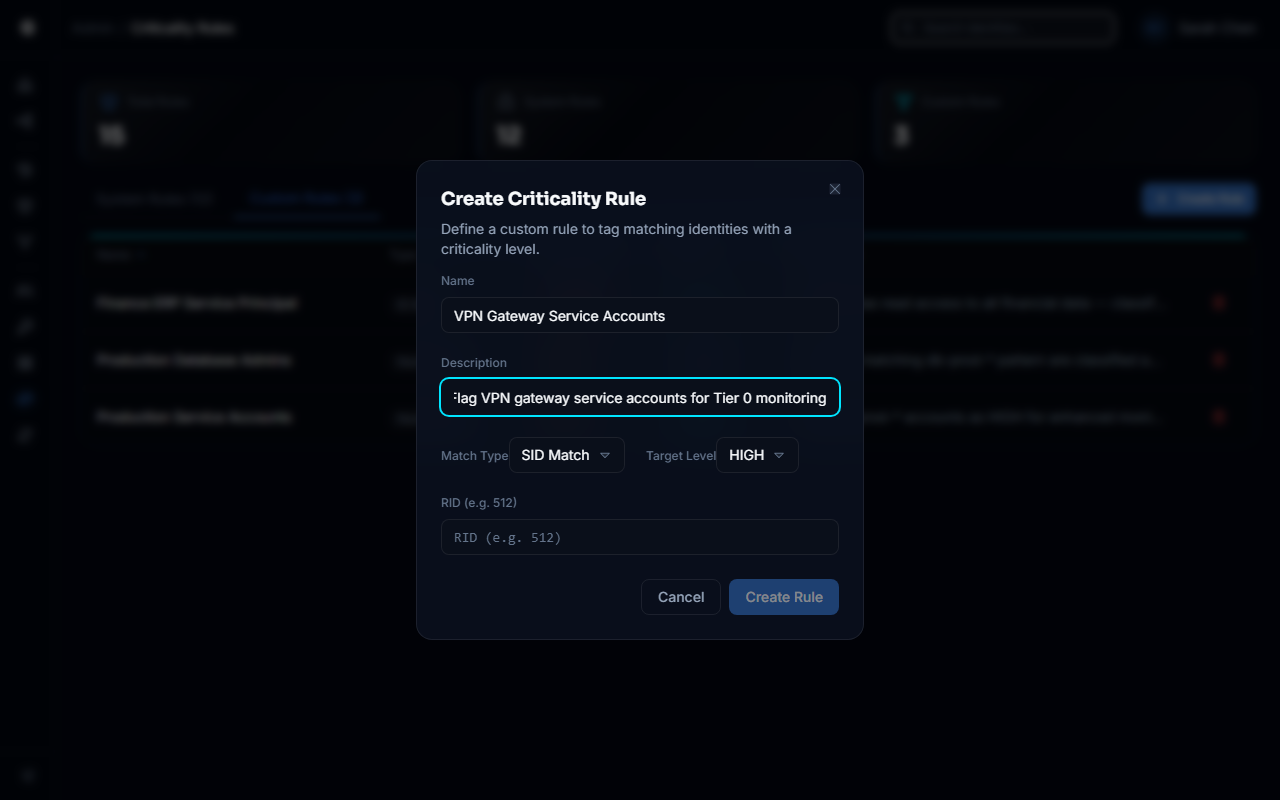The height and width of the screenshot is (800, 1280).
Task: Click the red delete icon on the Finance ERP row
Action: 1219,303
